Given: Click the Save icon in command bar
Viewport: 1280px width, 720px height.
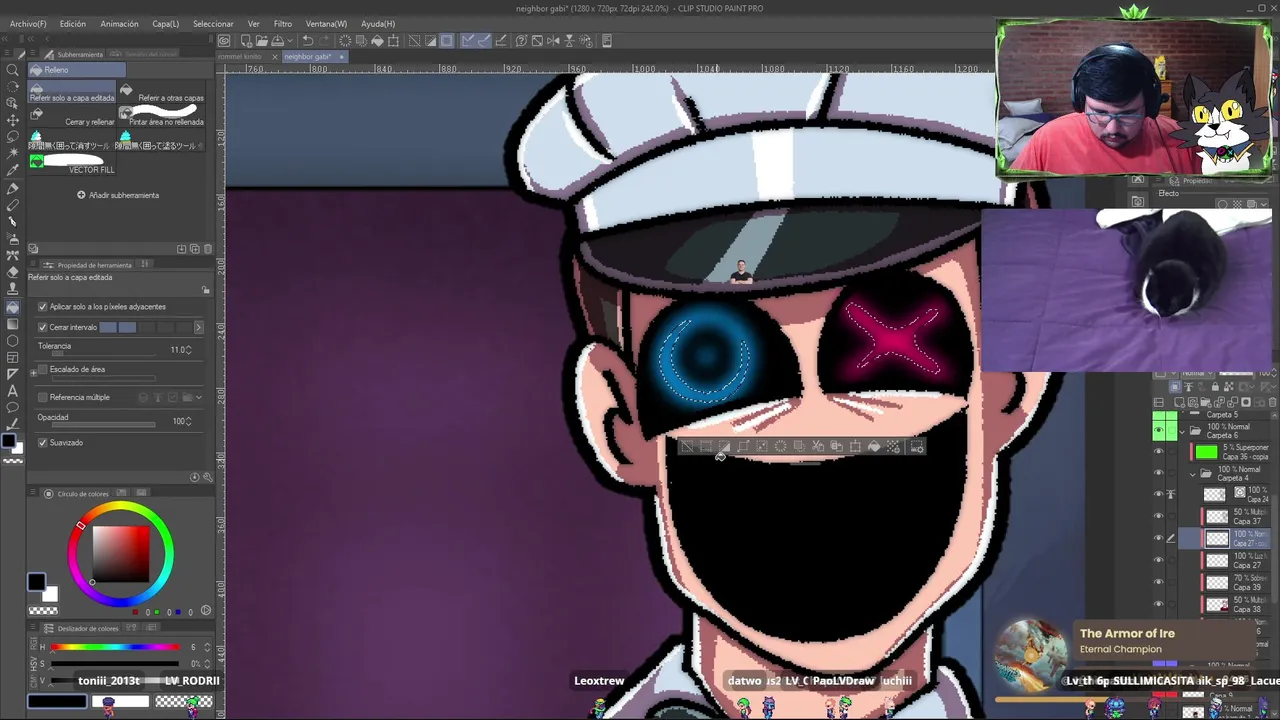Looking at the screenshot, I should point(276,41).
